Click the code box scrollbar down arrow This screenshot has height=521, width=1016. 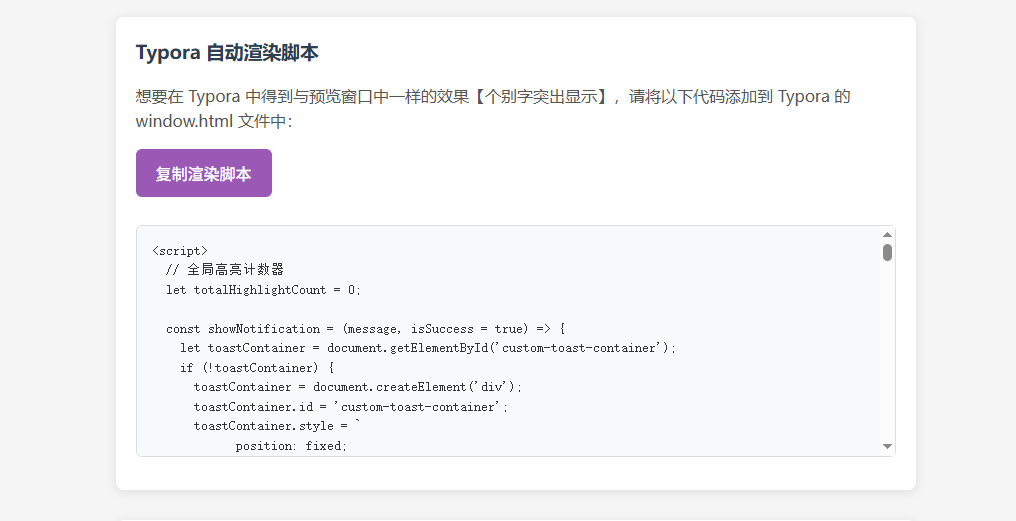887,446
